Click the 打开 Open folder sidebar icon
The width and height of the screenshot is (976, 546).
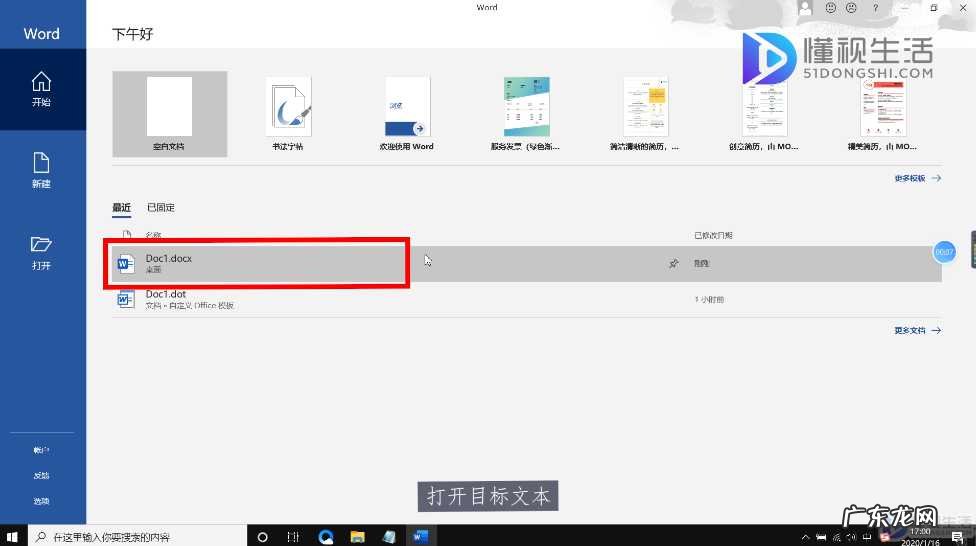[42, 252]
